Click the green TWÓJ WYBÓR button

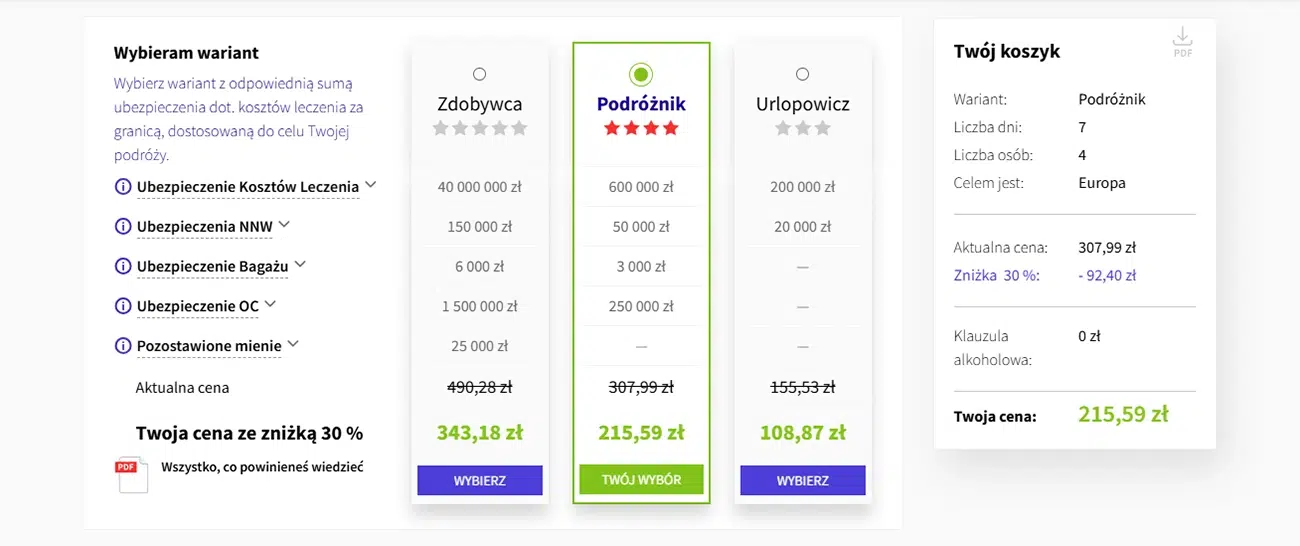pos(641,480)
